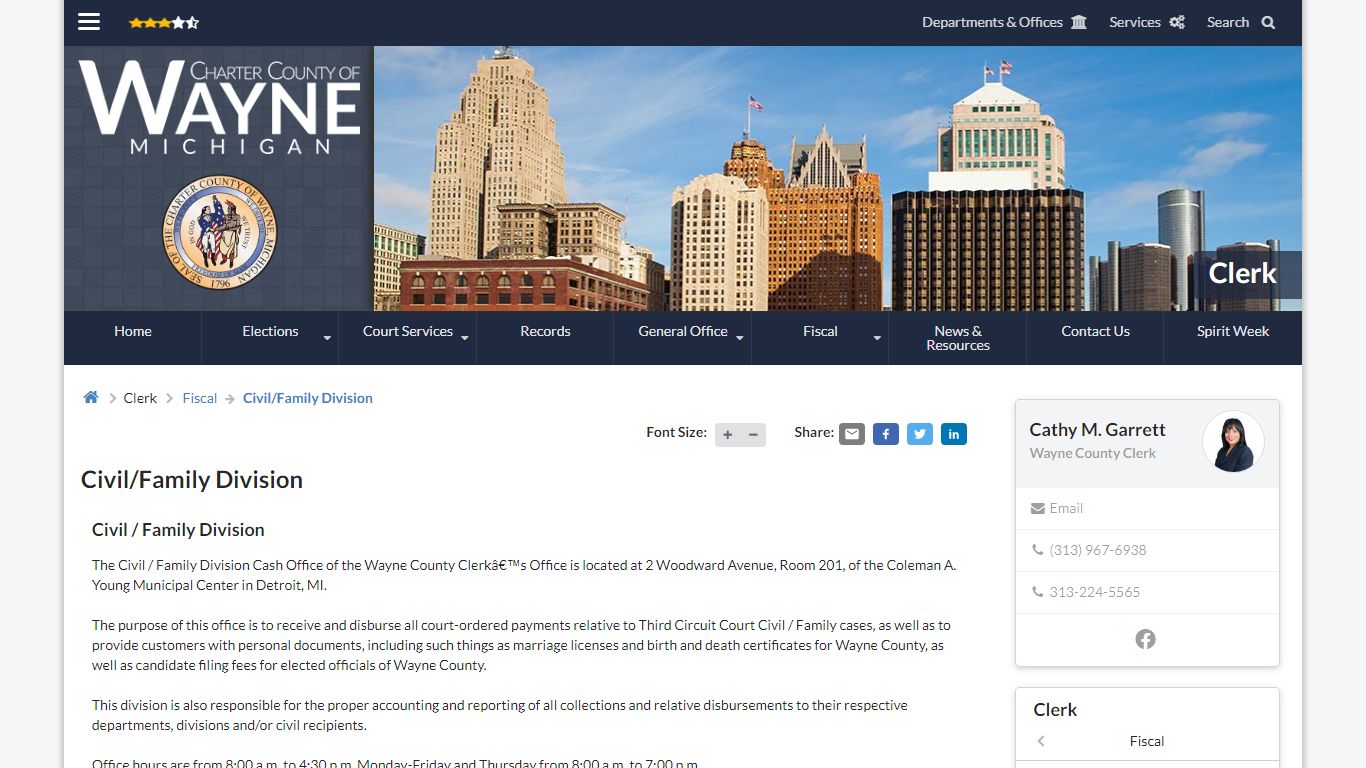Click the Wayne County seal emblem

click(x=219, y=233)
